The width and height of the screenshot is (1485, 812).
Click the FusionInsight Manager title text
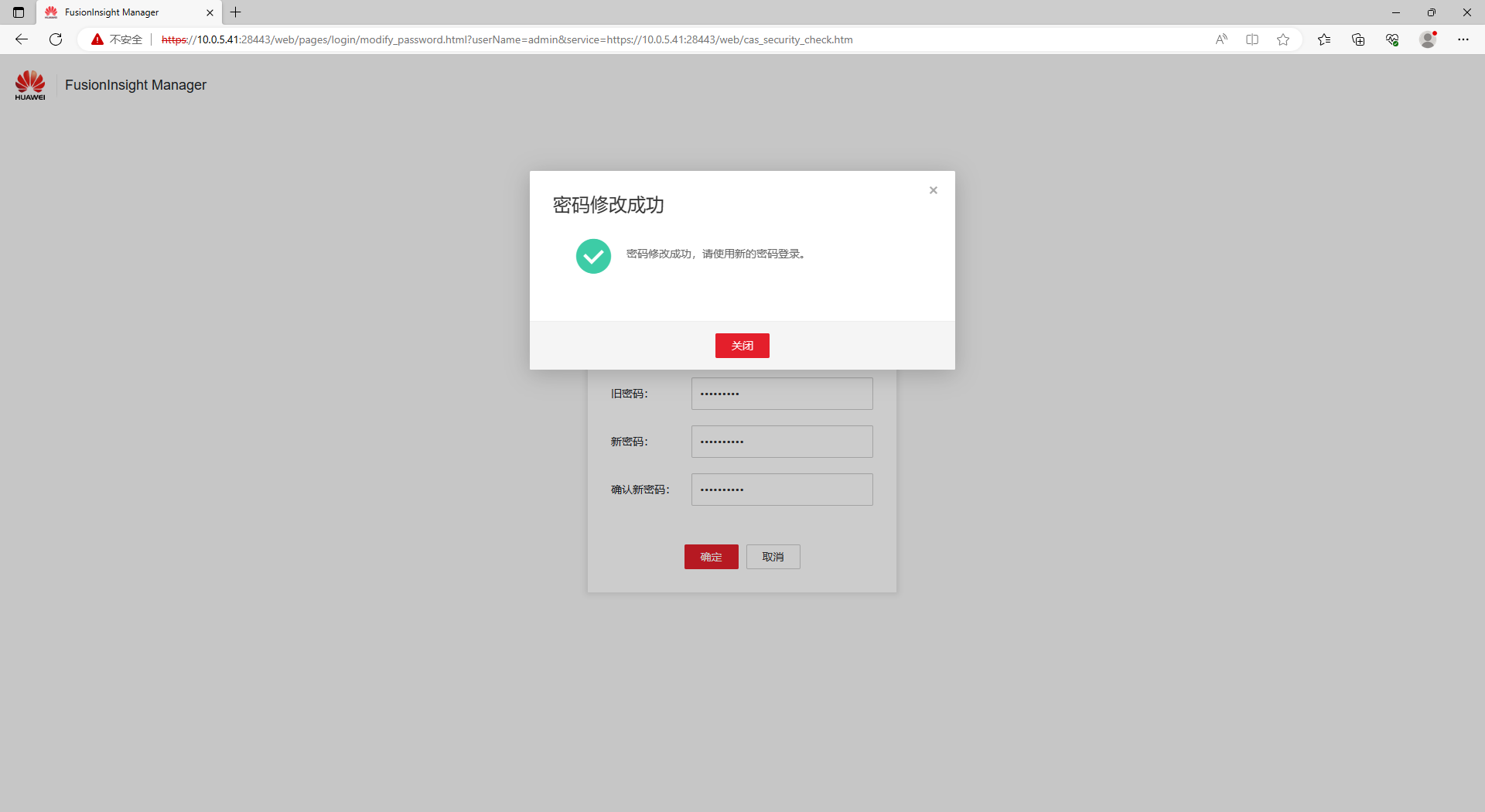click(135, 85)
